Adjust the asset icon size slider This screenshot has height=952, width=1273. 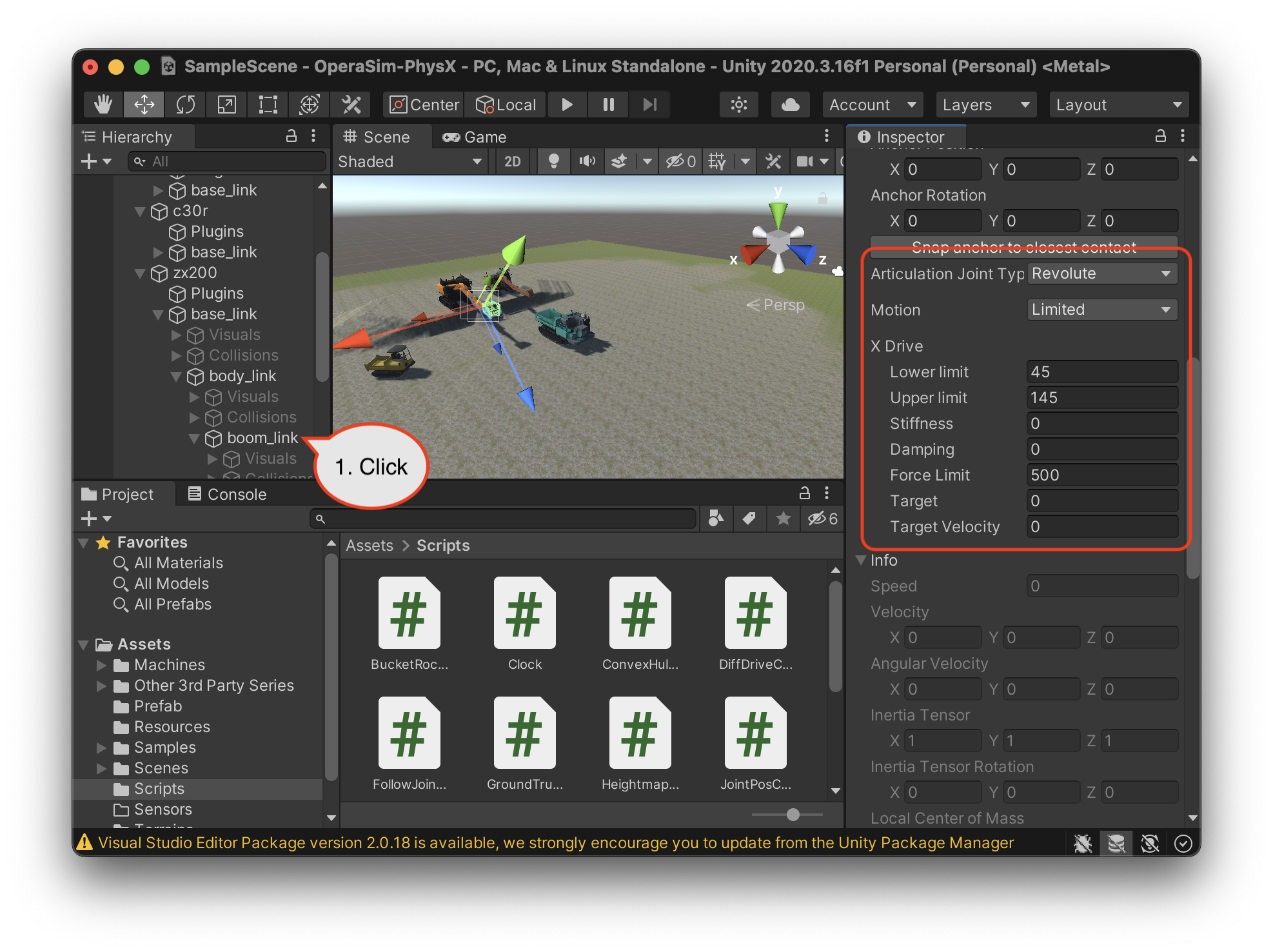tap(793, 815)
